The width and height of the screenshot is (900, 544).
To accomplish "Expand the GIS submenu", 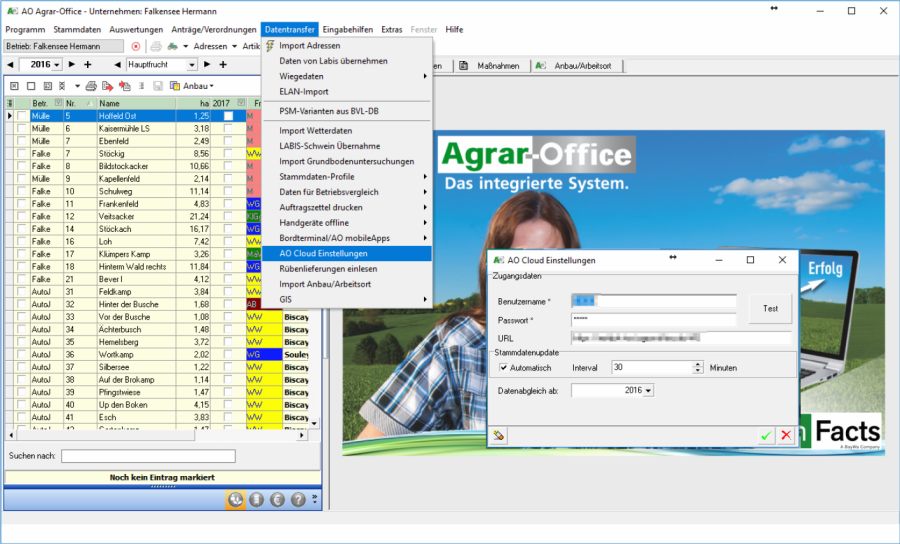I will pyautogui.click(x=425, y=300).
